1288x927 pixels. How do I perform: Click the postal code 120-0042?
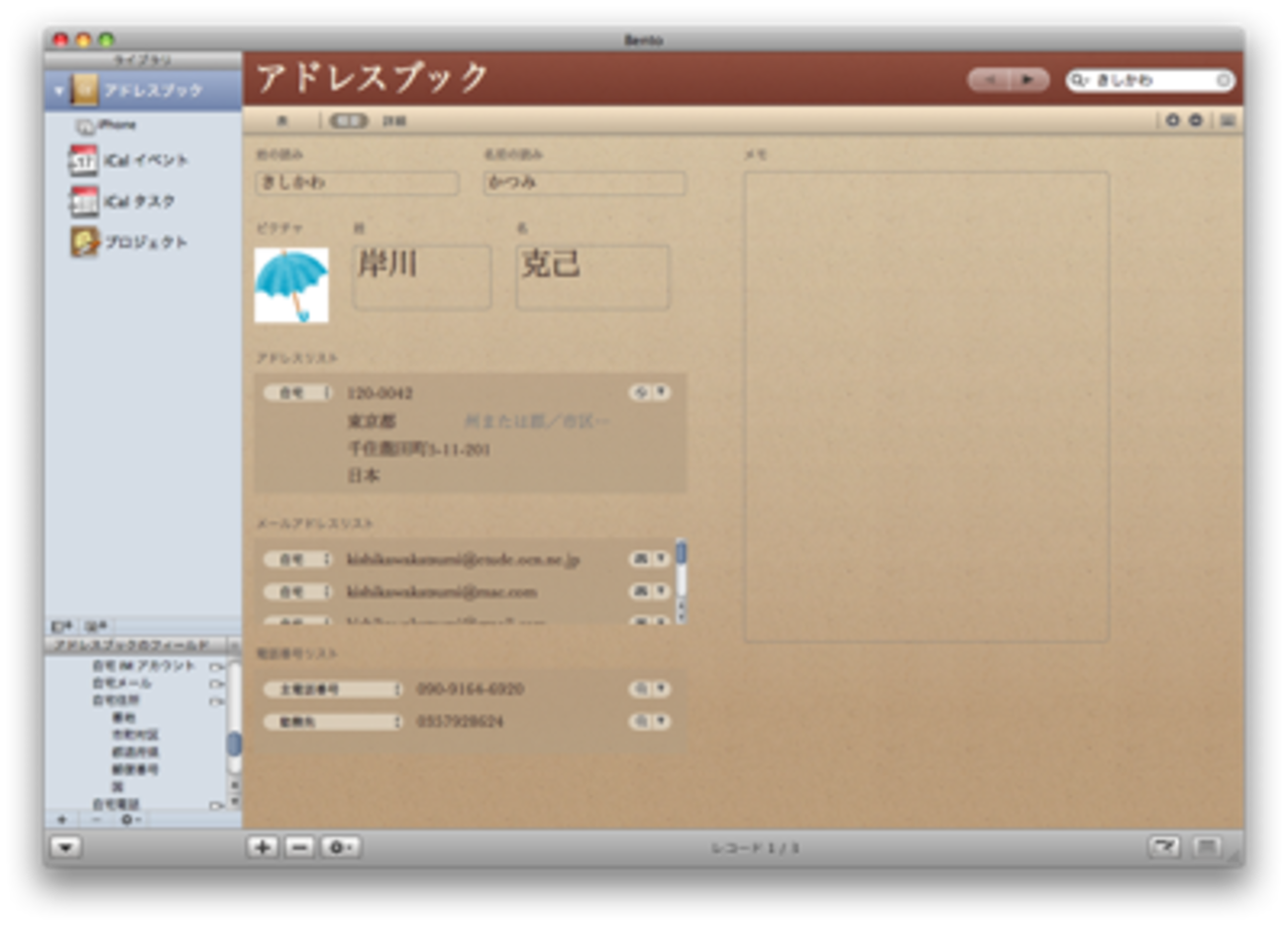tap(379, 393)
